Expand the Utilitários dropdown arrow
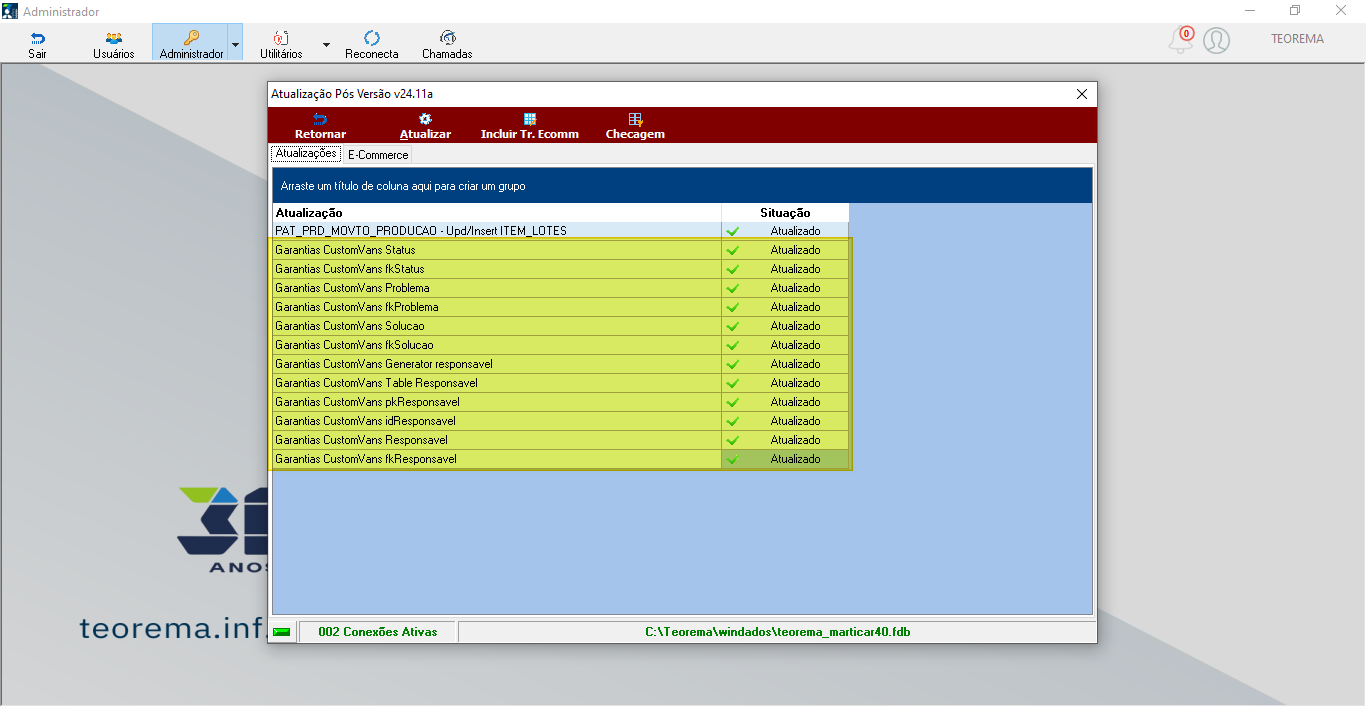1366x707 pixels. point(326,44)
